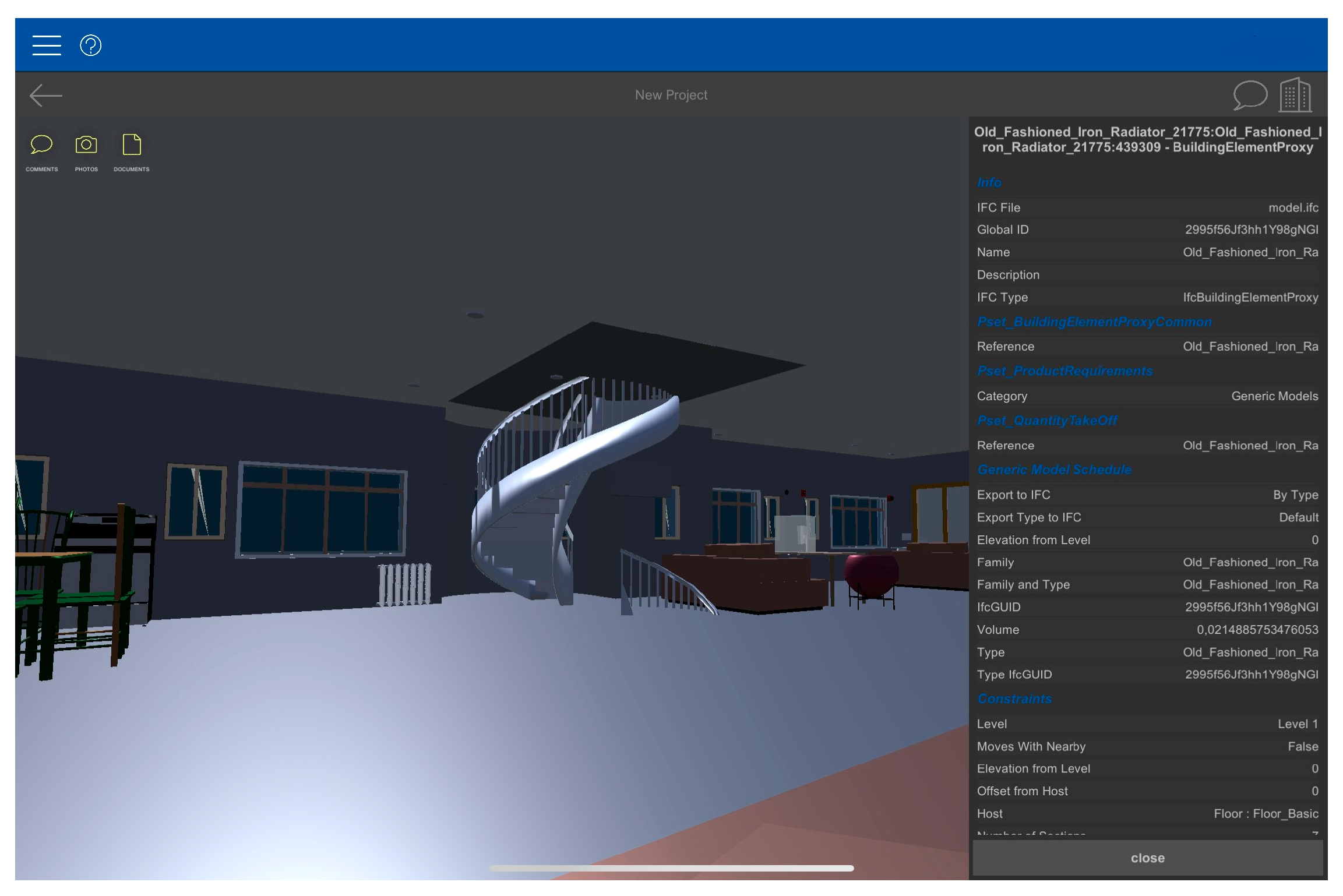Click the New Project title

[x=671, y=95]
